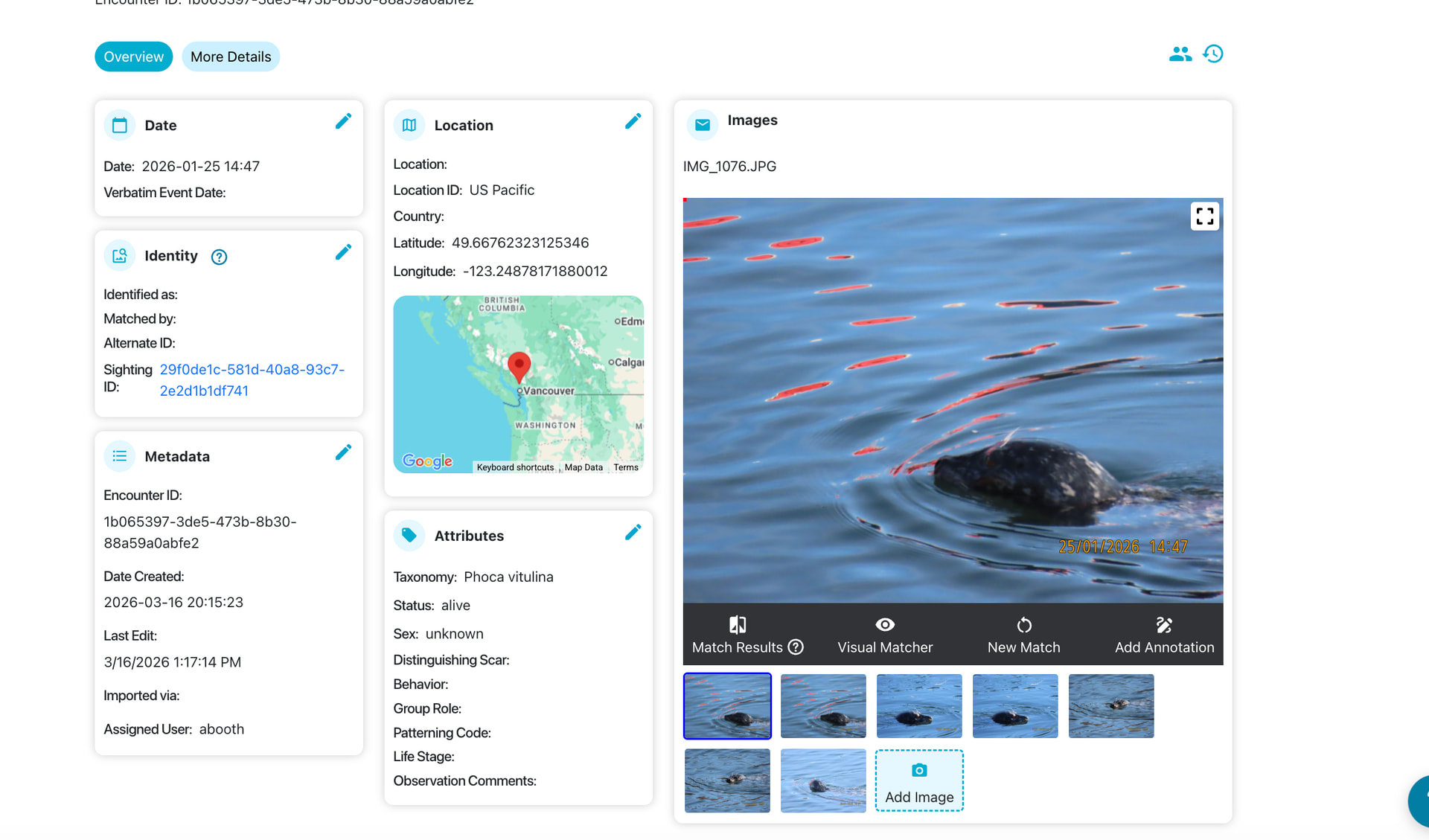Start a New Match
The image size is (1429, 840).
pos(1023,635)
